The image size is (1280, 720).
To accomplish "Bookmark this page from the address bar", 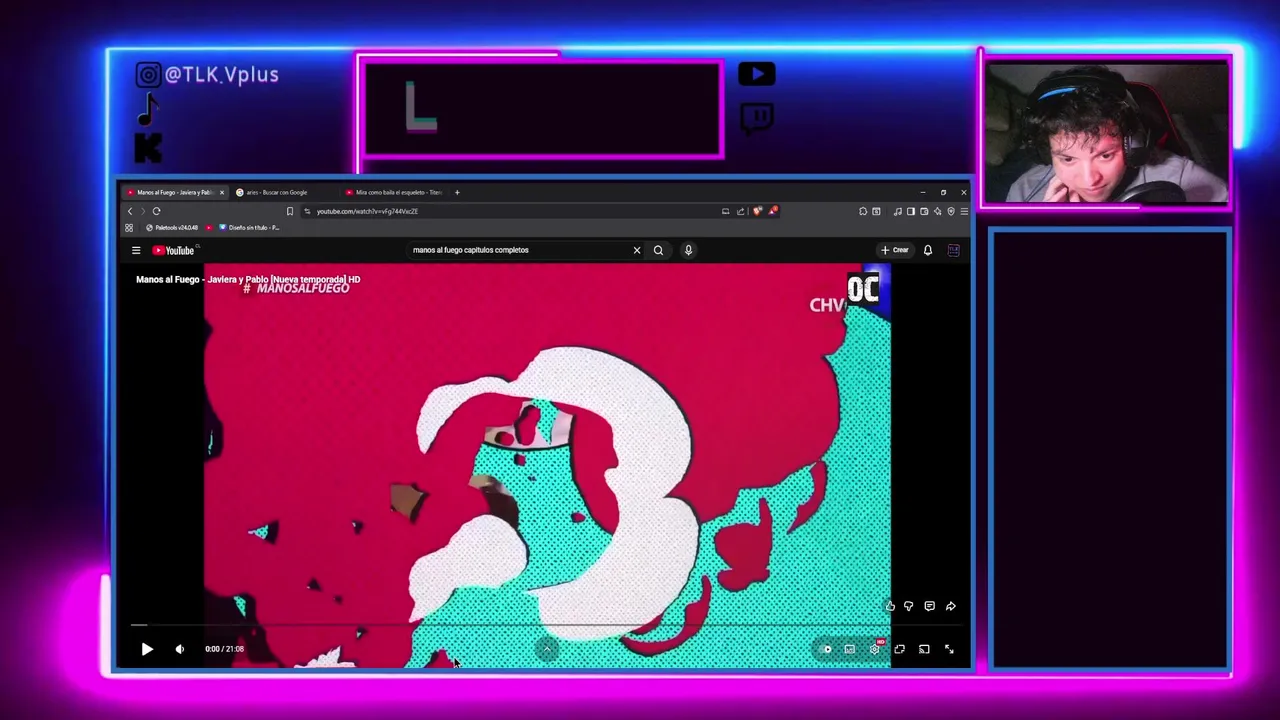I will (290, 211).
